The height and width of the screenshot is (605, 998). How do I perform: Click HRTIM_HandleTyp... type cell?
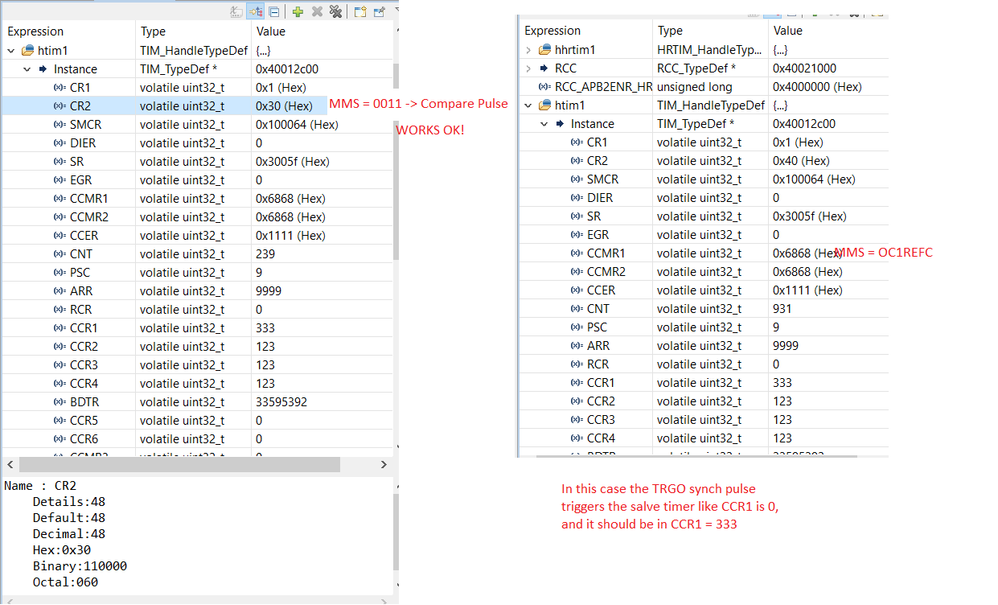coord(710,50)
